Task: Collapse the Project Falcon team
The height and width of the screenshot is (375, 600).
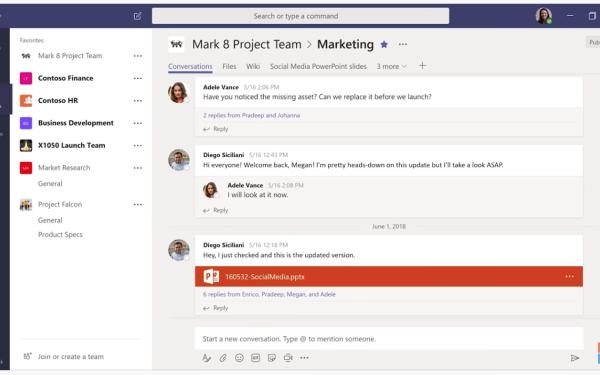Action: 60,204
